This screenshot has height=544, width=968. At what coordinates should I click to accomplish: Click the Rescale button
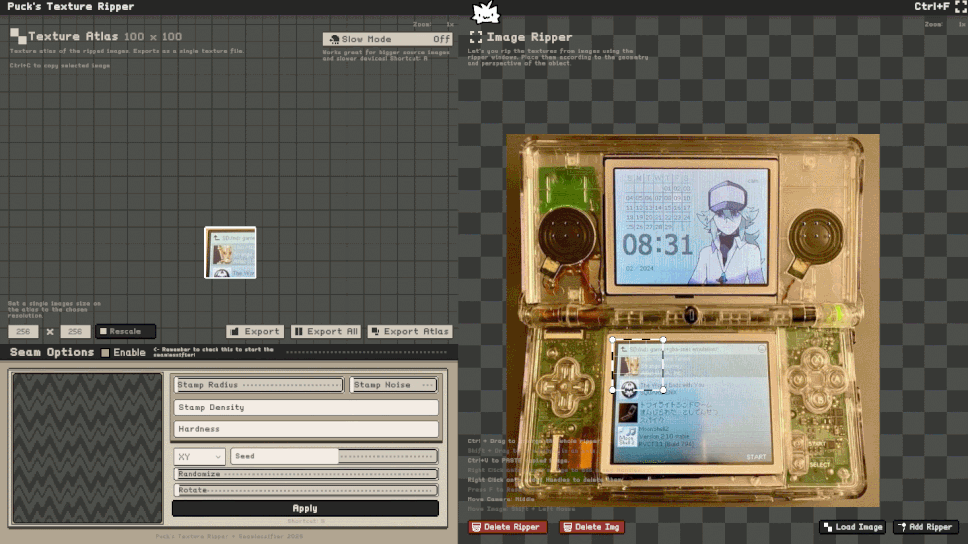[x=125, y=332]
